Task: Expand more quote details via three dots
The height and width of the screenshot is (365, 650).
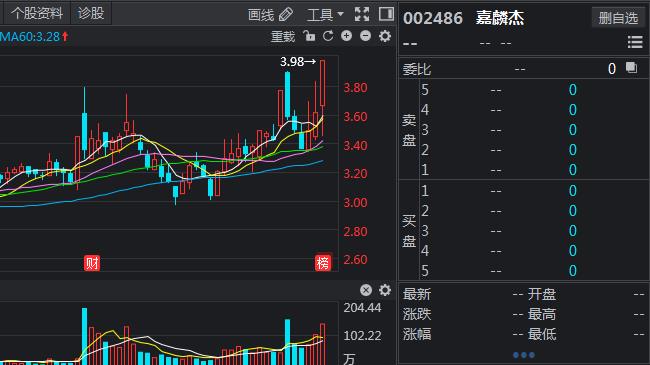Action: coord(524,355)
